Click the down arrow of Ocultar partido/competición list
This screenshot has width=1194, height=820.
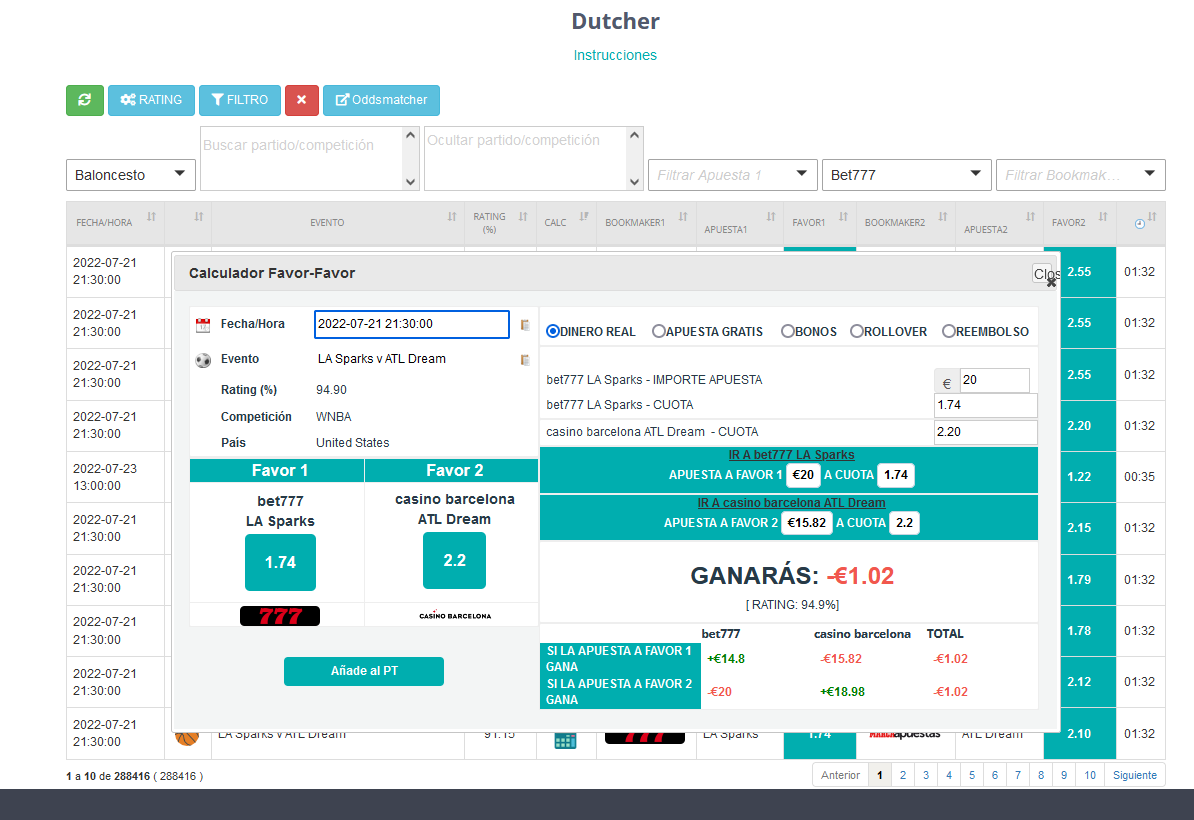click(634, 182)
